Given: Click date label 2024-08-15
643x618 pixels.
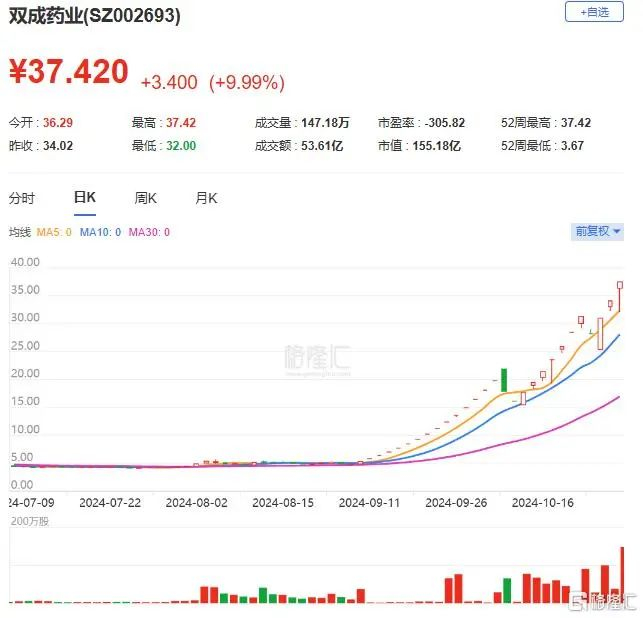Looking at the screenshot, I should (283, 503).
